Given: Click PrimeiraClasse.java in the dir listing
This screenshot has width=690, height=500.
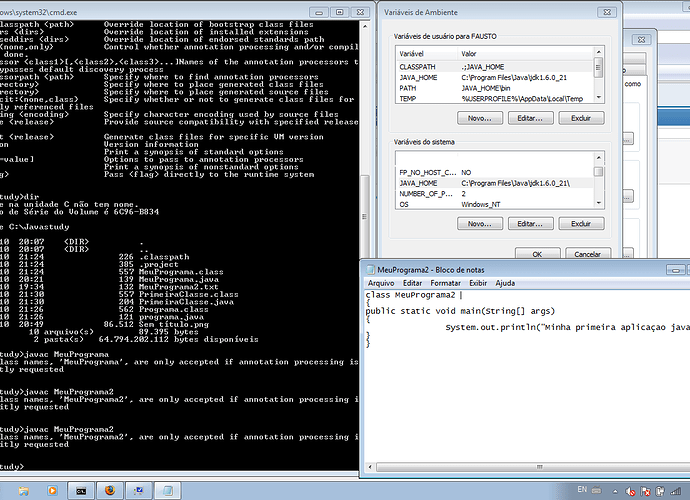Looking at the screenshot, I should (187, 302).
